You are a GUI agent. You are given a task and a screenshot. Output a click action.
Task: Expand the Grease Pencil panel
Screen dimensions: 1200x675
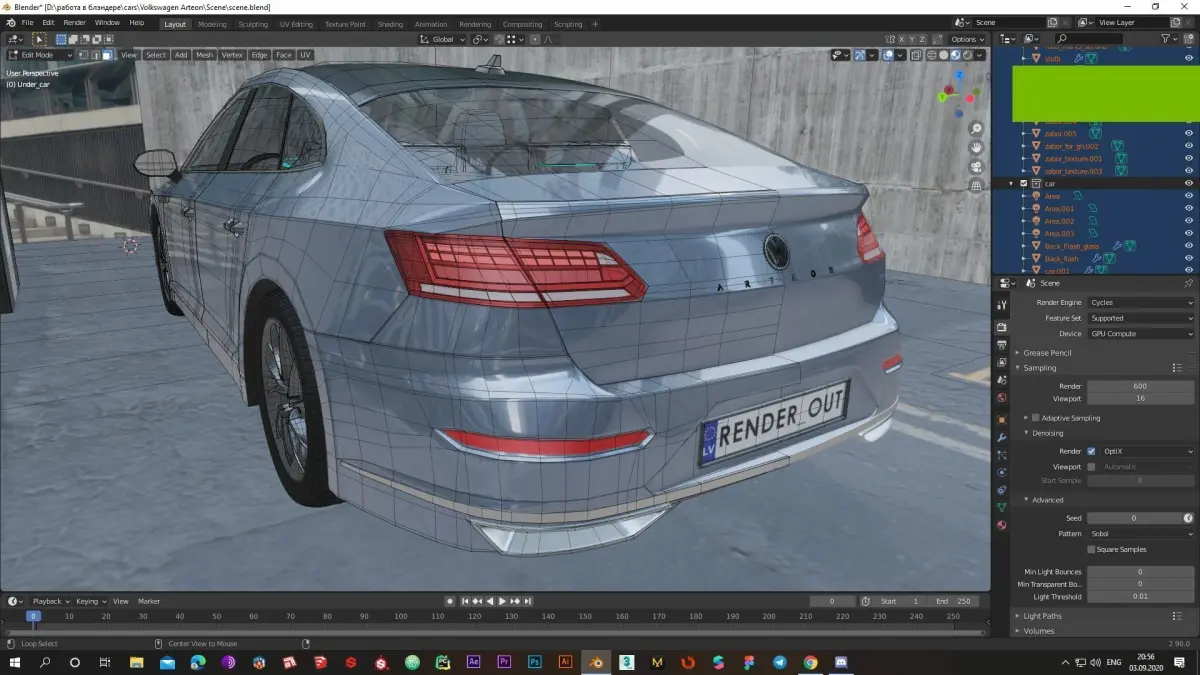[1046, 353]
